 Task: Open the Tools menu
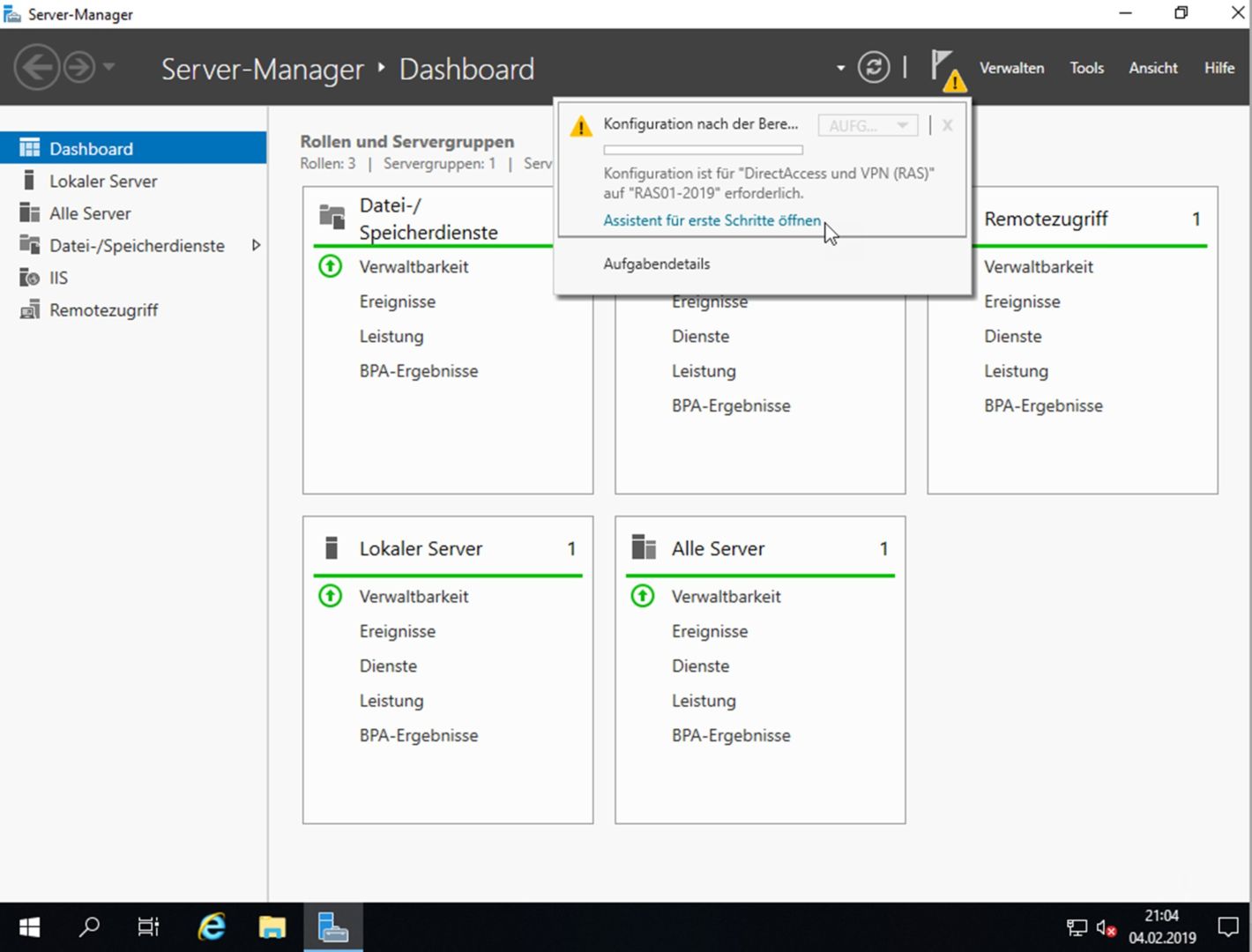1086,68
